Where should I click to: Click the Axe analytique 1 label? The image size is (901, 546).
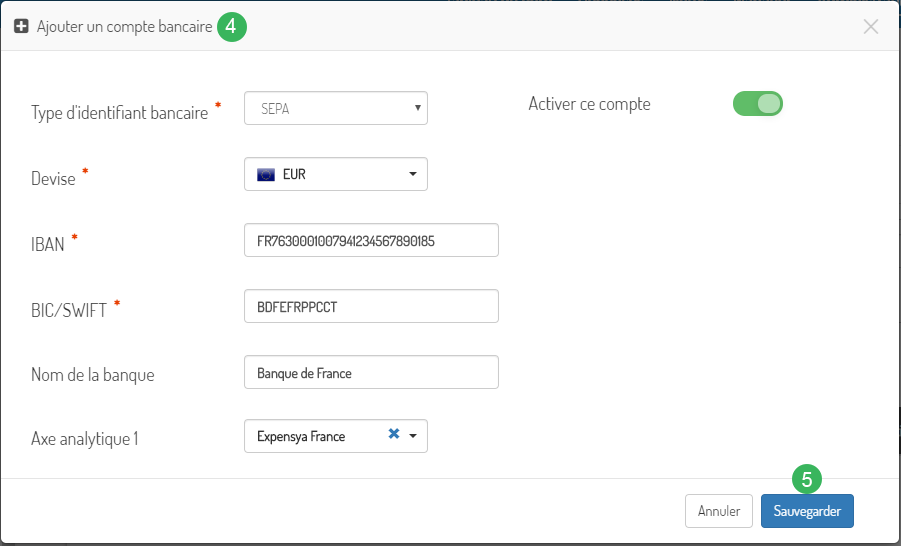[84, 439]
